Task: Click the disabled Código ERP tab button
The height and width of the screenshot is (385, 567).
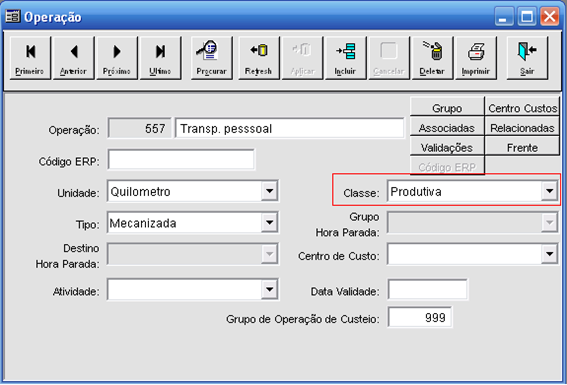Action: [x=447, y=166]
